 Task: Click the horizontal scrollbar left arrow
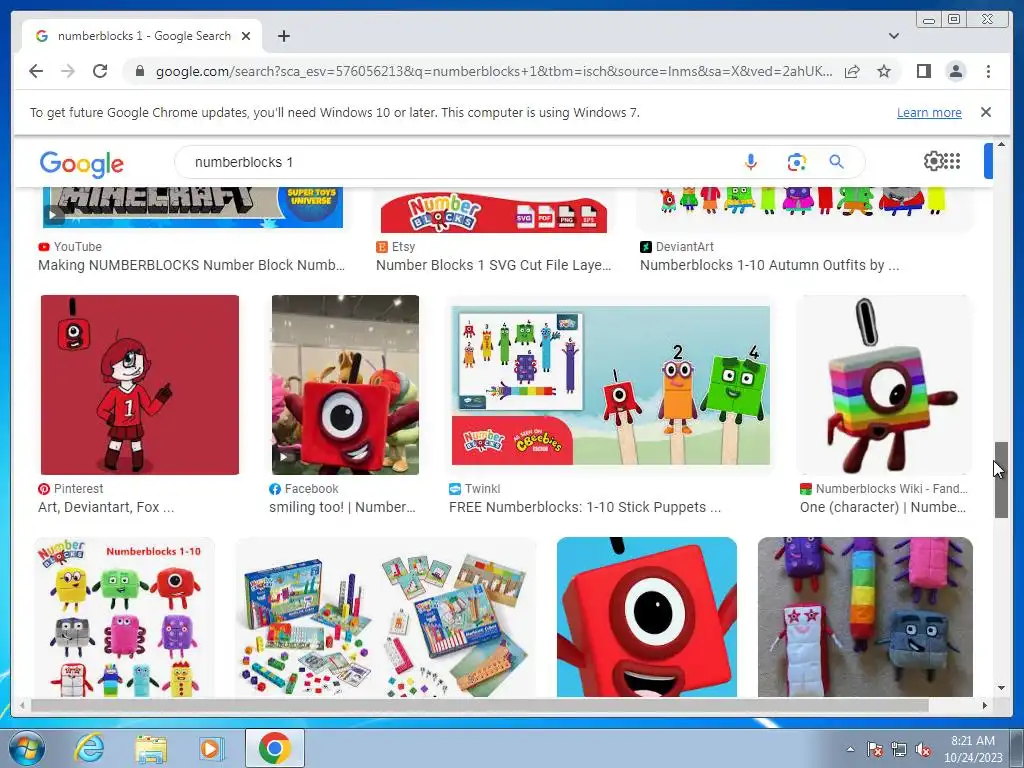[22, 705]
